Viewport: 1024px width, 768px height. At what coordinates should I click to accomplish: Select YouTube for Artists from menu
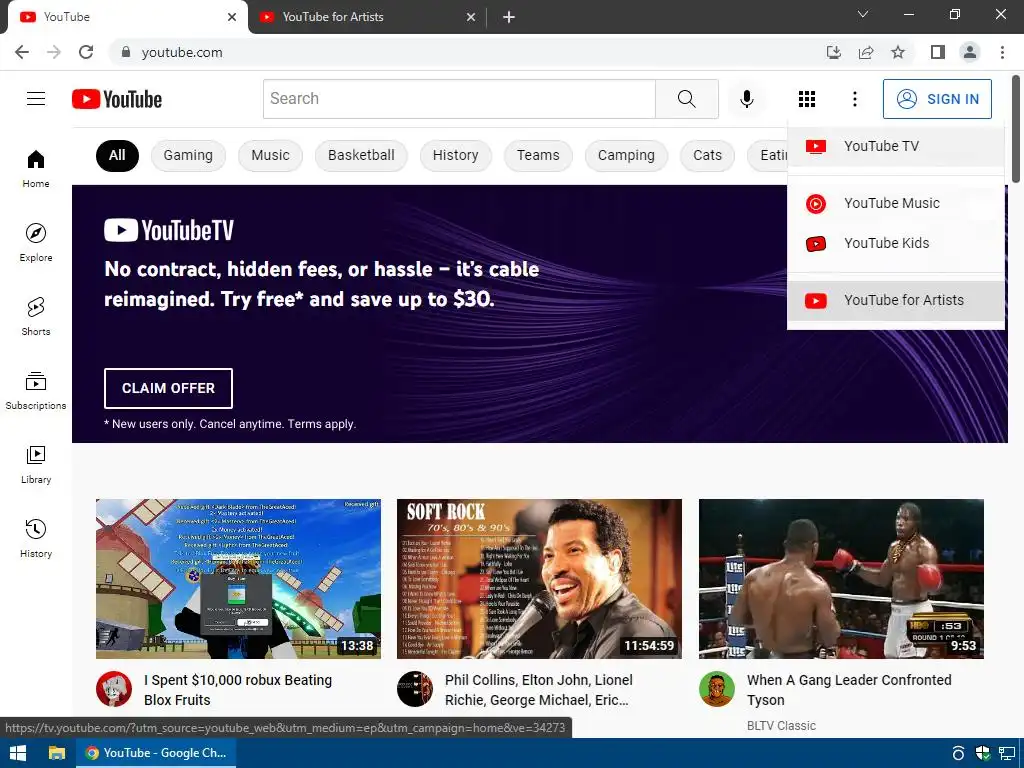pos(895,300)
